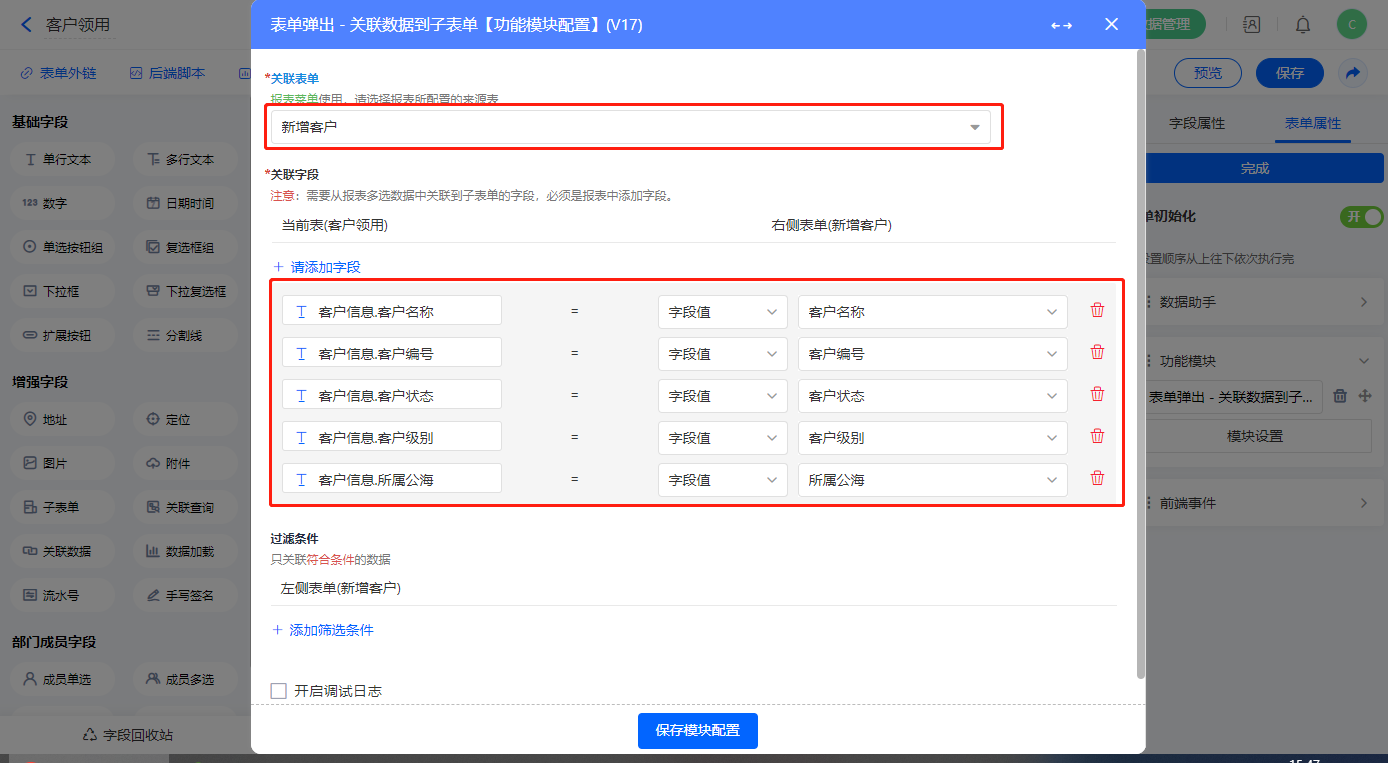Expand the 客户级别 right-side field dropdown
Image resolution: width=1388 pixels, height=763 pixels.
(x=932, y=437)
